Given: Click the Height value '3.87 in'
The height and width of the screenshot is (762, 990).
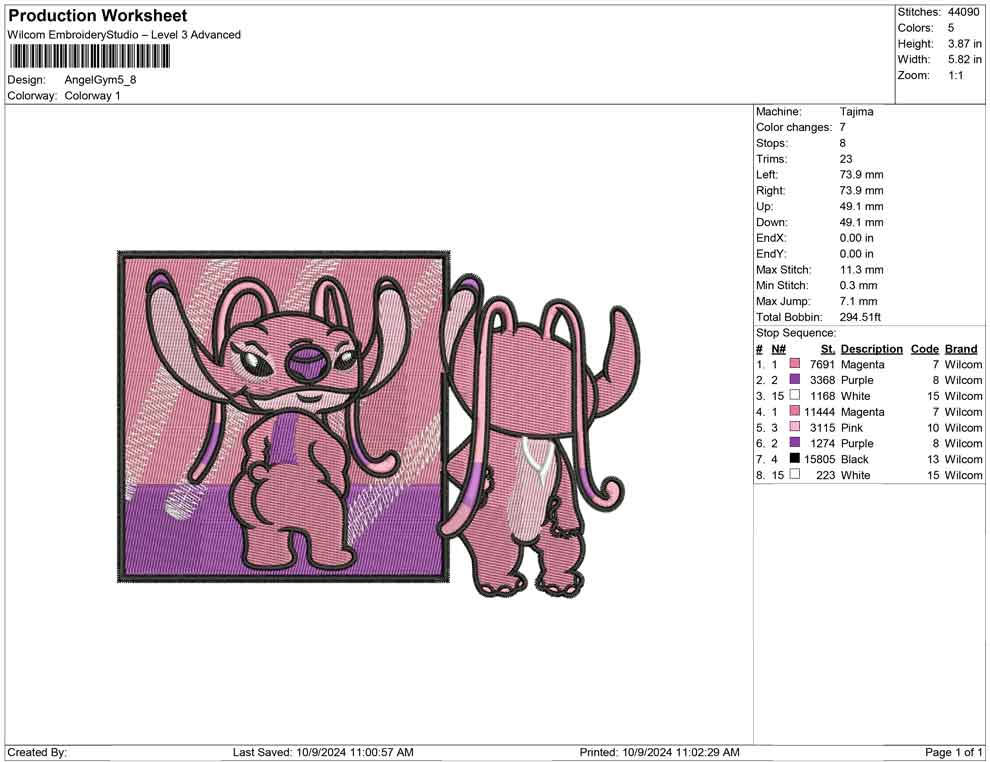Looking at the screenshot, I should (x=965, y=44).
